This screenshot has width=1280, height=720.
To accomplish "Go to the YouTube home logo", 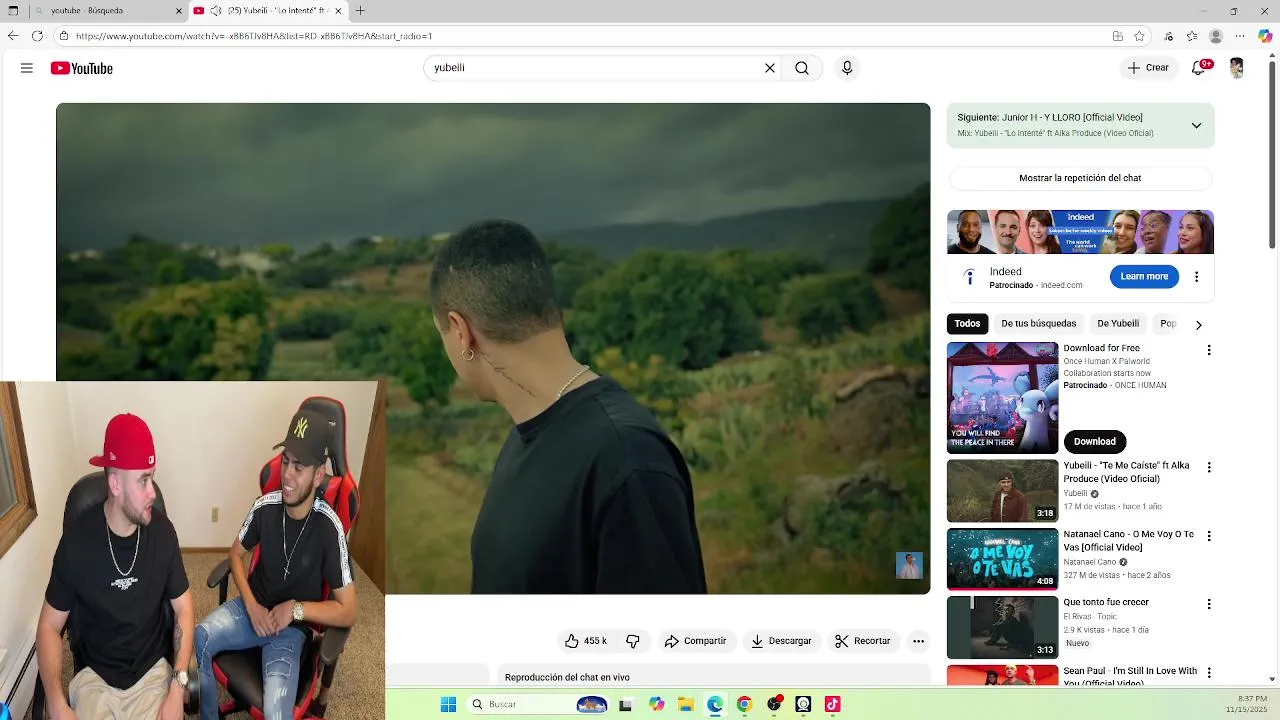I will [82, 68].
